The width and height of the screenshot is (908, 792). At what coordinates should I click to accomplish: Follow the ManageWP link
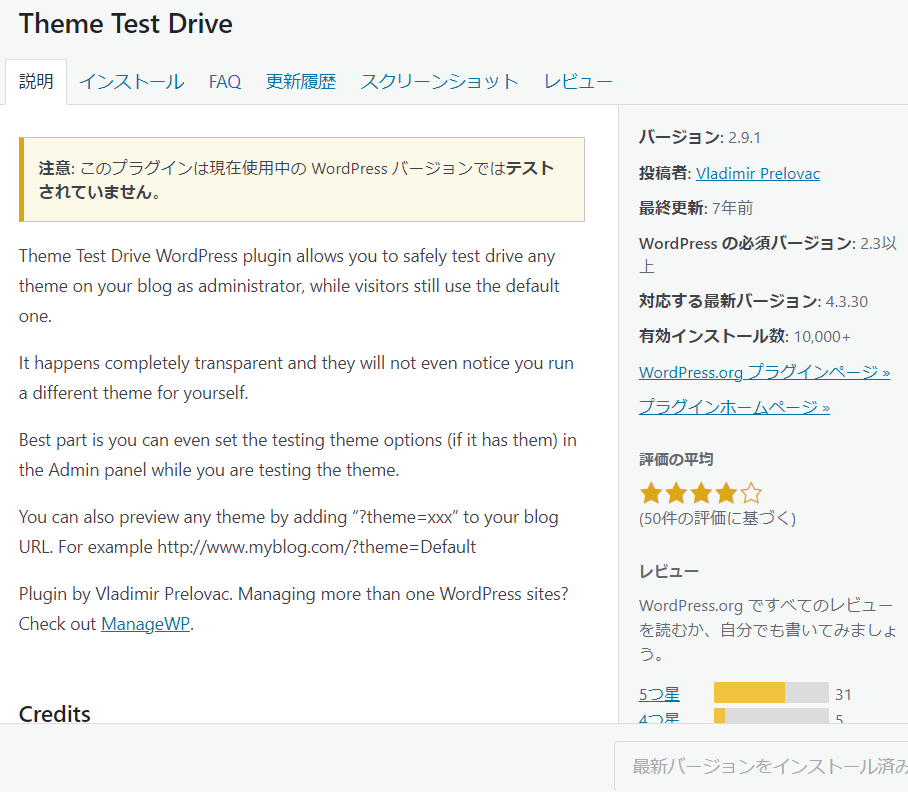click(145, 624)
